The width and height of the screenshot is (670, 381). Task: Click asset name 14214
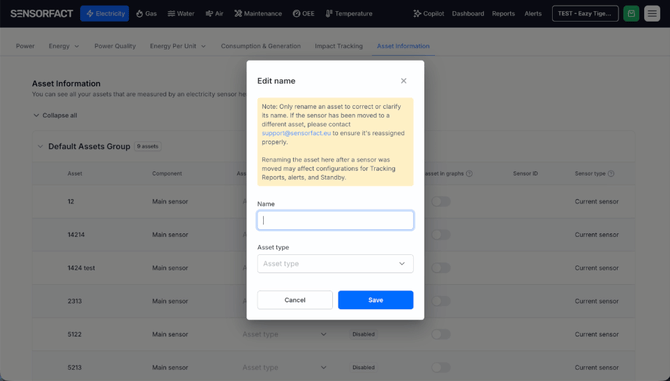(76, 234)
